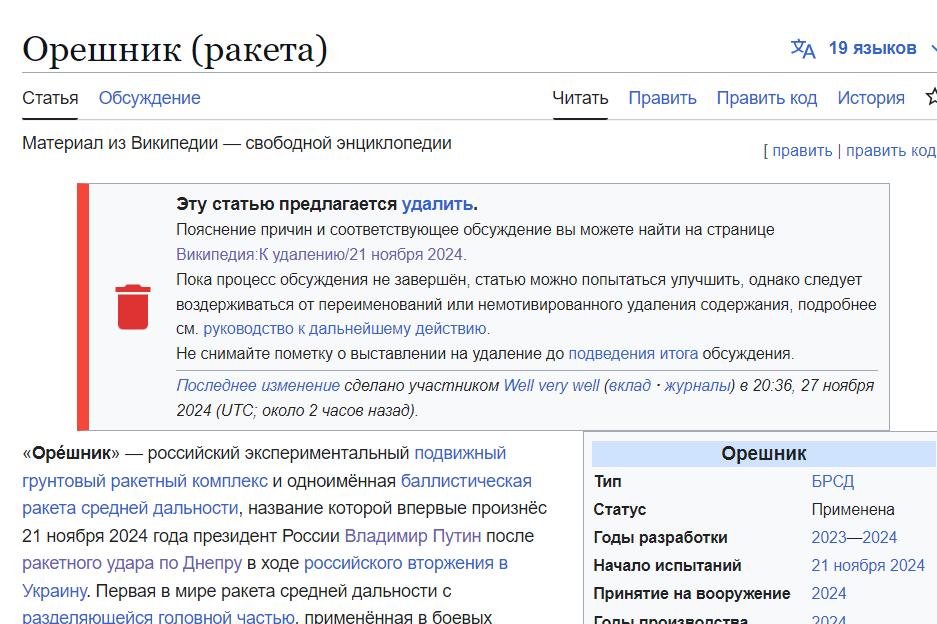
Task: Click the watchlist star icon
Action: click(930, 97)
